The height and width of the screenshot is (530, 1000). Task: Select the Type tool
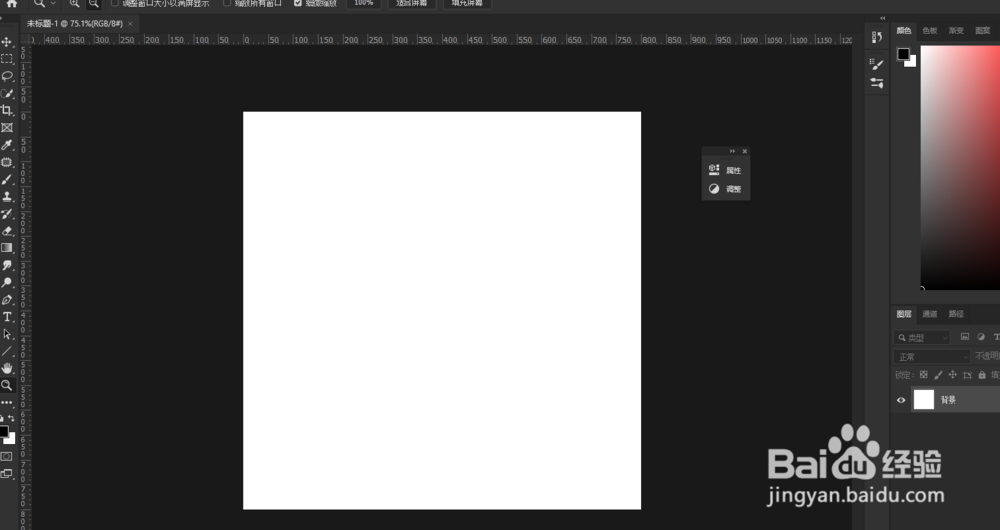(x=7, y=317)
